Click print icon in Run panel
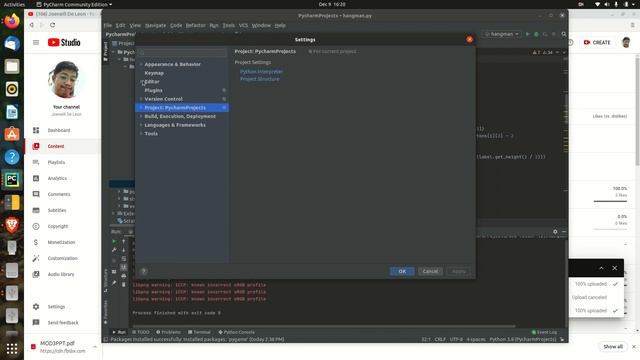The width and height of the screenshot is (640, 360). pyautogui.click(x=124, y=276)
